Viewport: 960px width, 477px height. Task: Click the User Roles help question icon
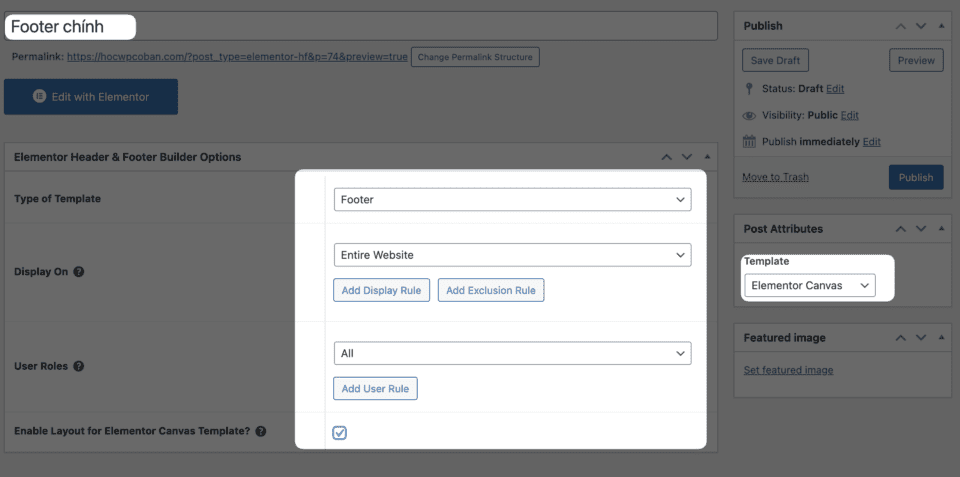click(79, 366)
